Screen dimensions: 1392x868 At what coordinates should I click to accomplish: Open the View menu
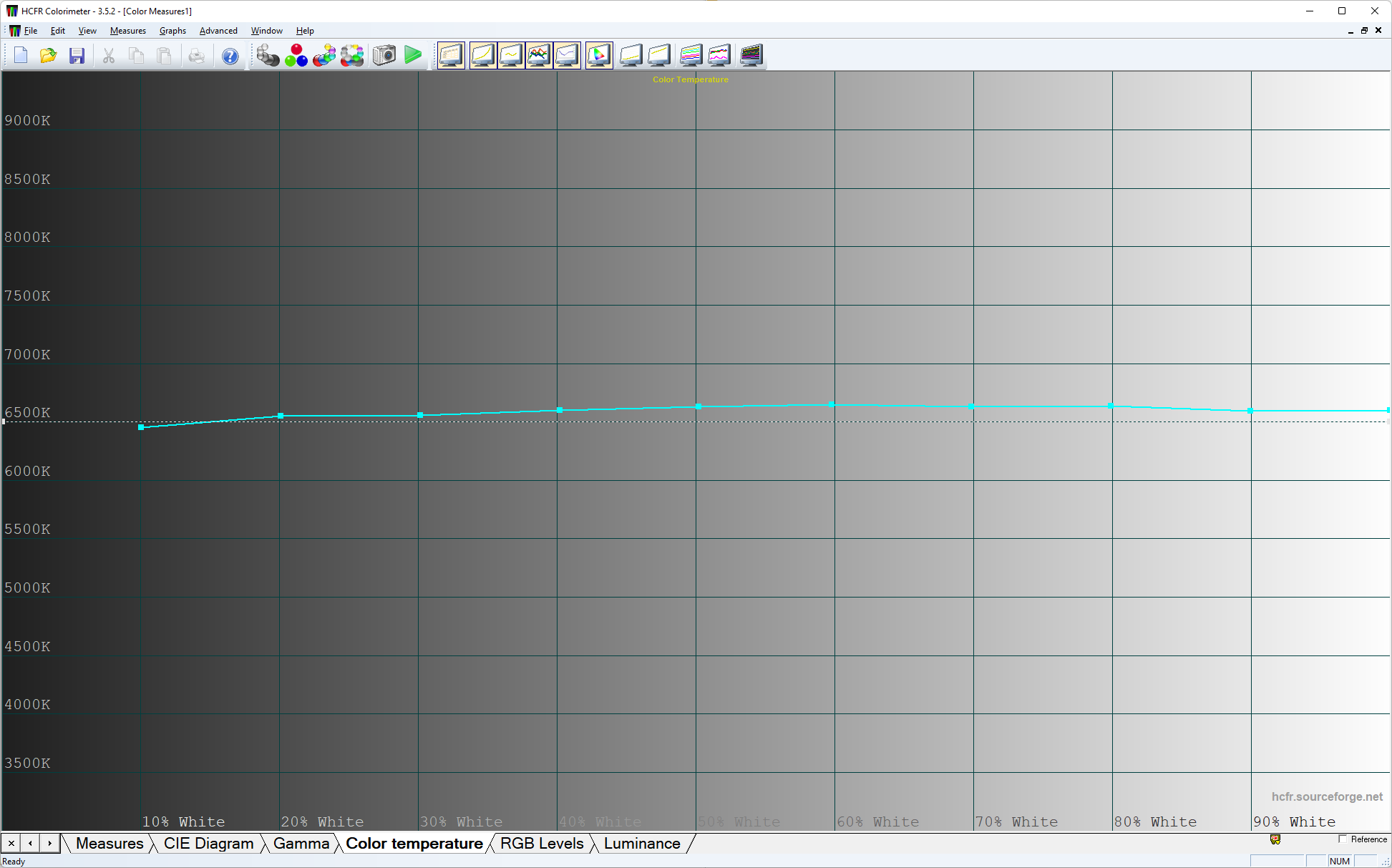(87, 31)
